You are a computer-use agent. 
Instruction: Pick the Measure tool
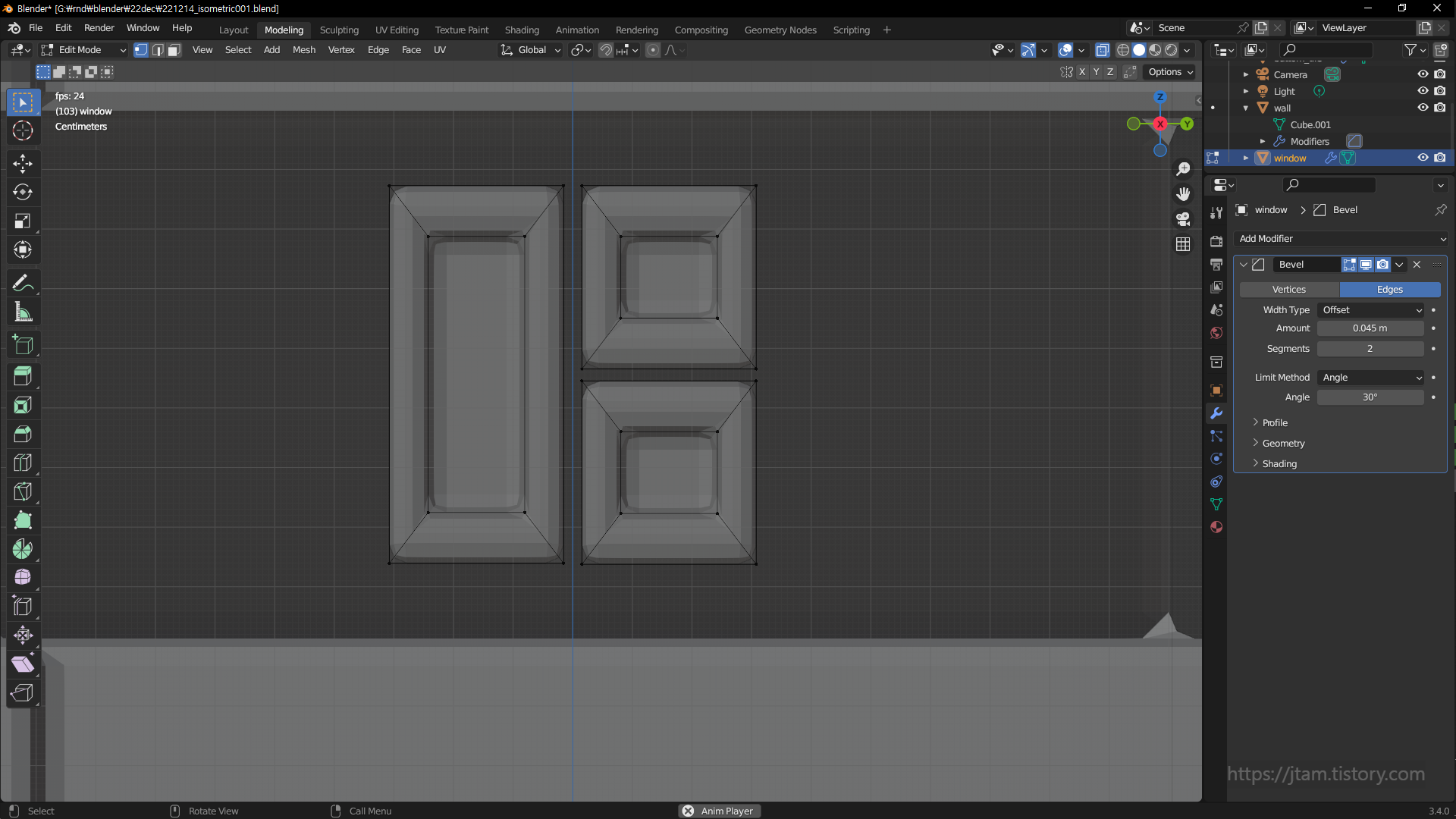23,312
